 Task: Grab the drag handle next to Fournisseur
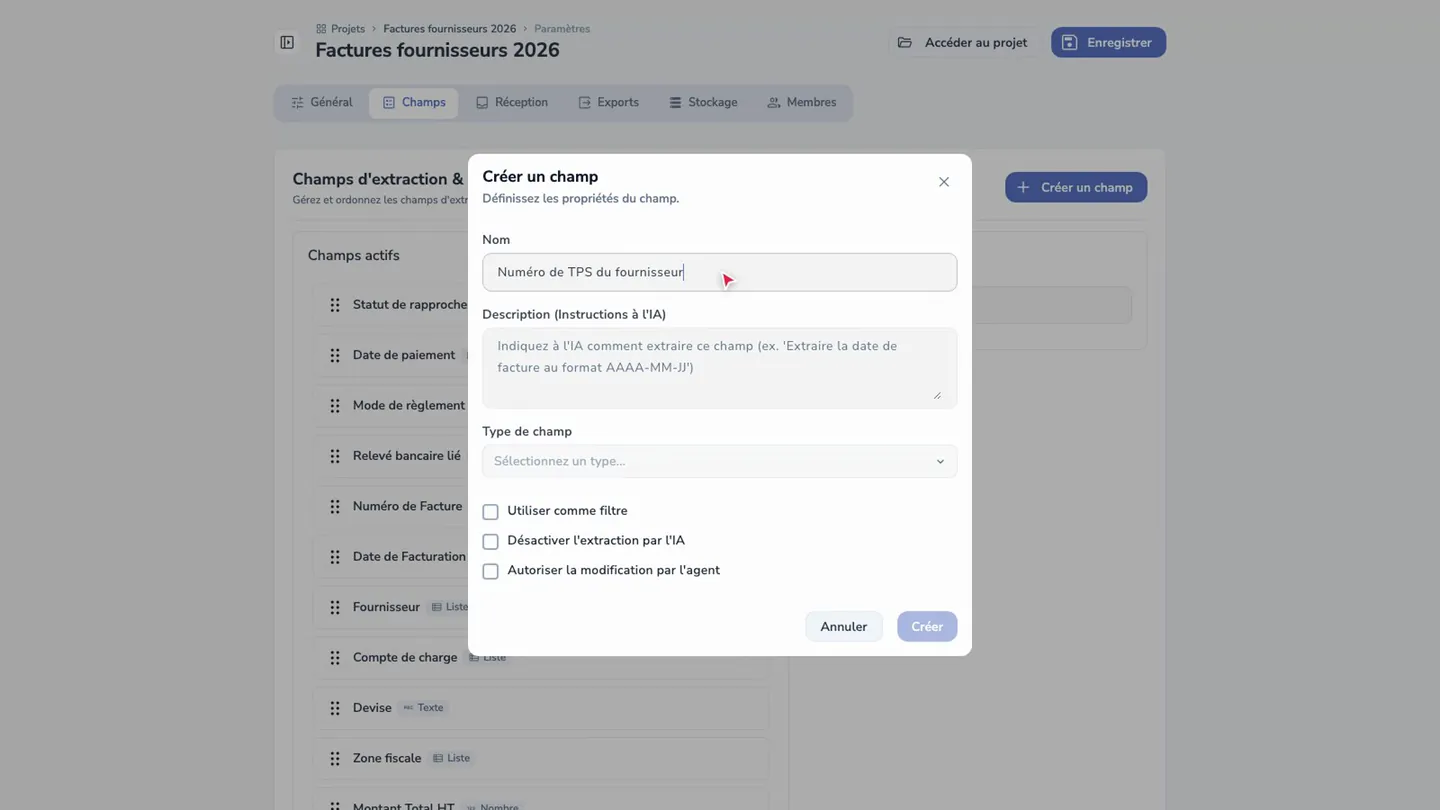click(335, 607)
